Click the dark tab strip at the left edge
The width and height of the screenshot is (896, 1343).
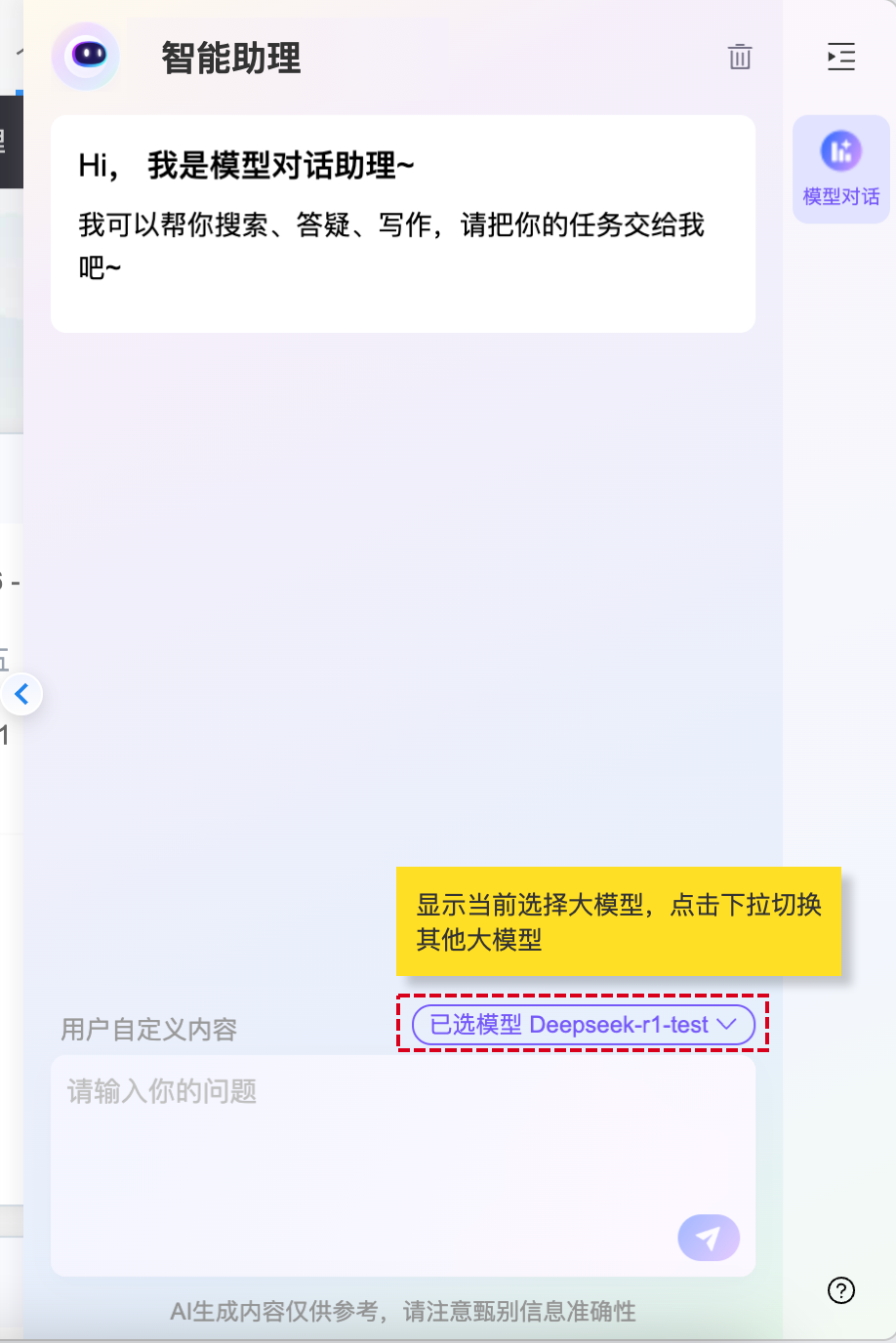11,142
